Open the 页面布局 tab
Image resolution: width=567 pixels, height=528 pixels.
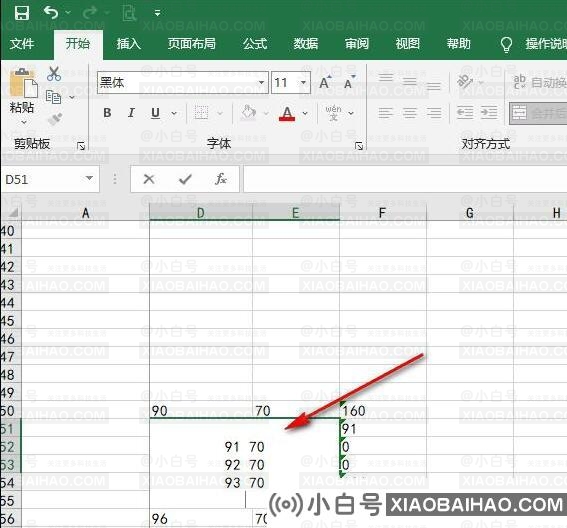point(192,44)
